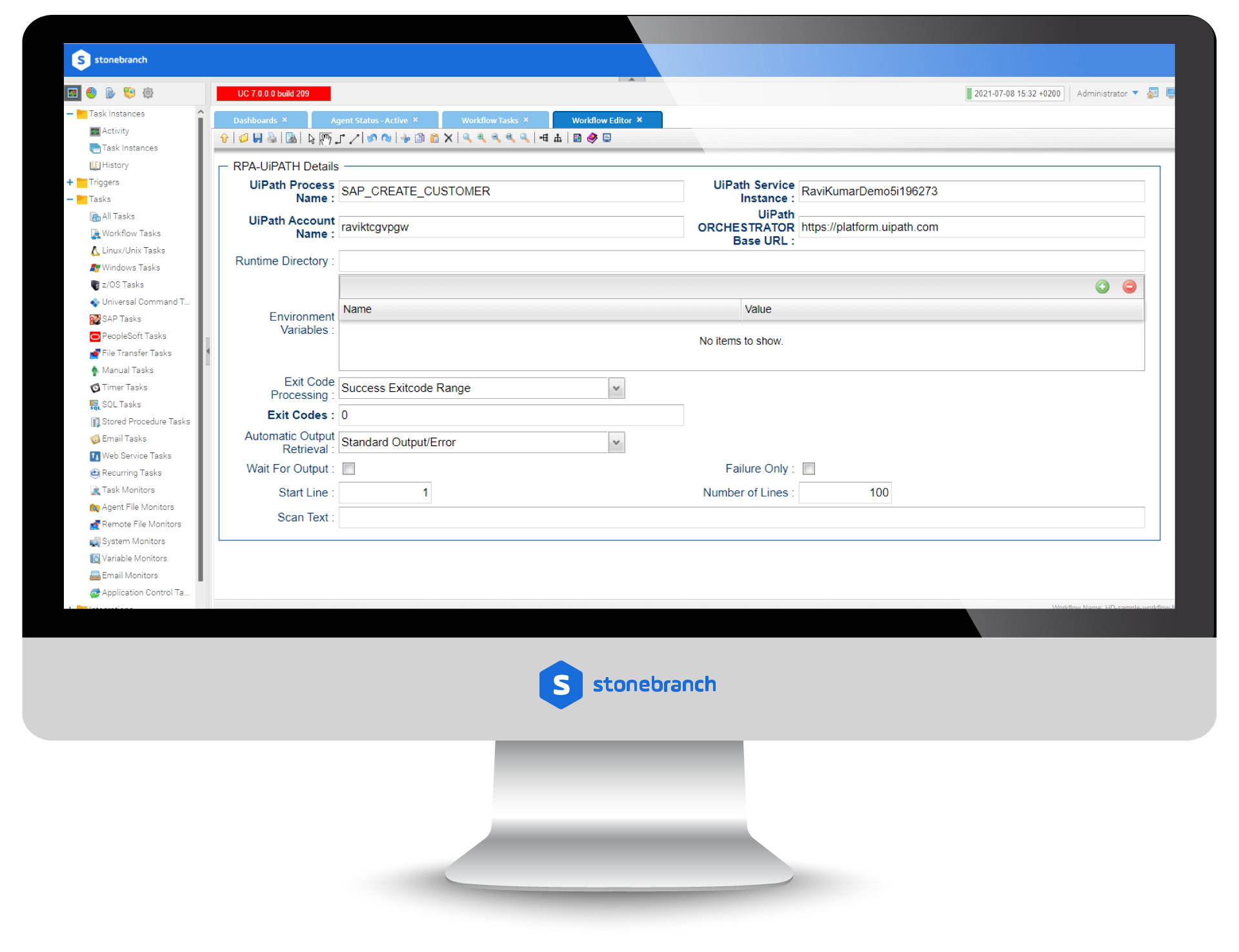Viewport: 1239px width, 952px height.
Task: Close the Dashboards tab
Action: point(285,120)
